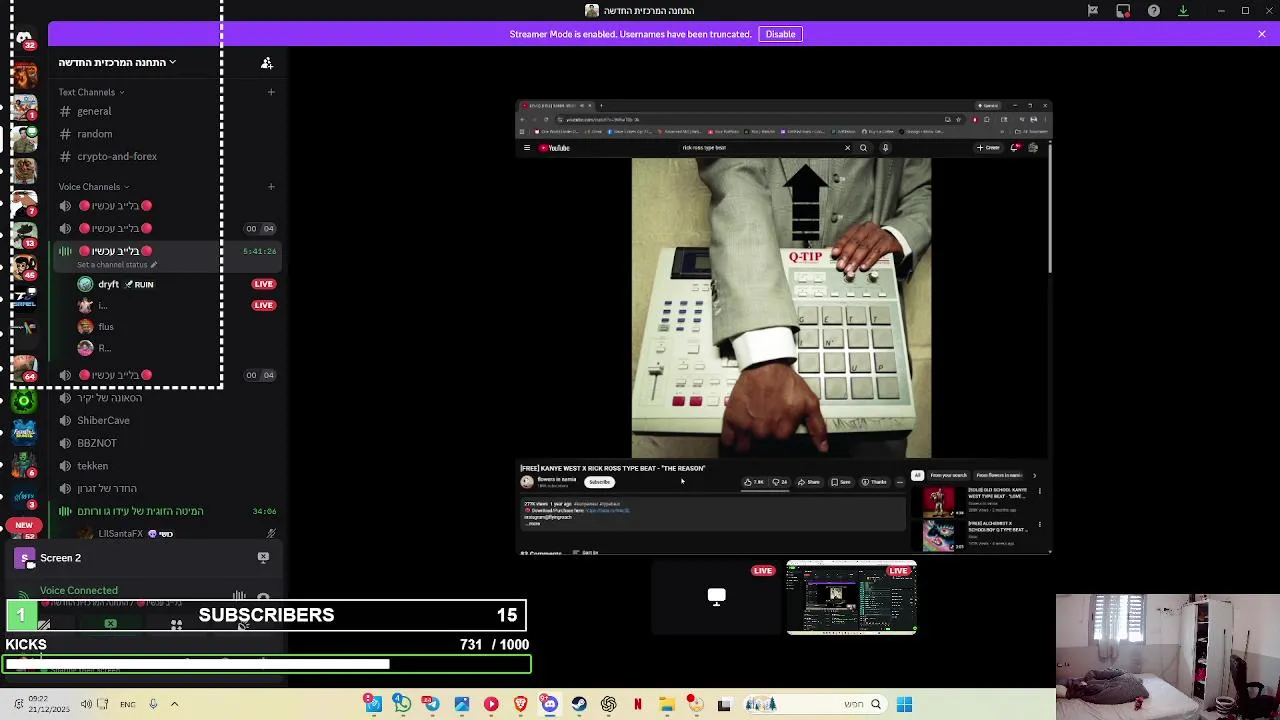Add a channel under Voice Channels
The image size is (1280, 720).
coord(271,186)
